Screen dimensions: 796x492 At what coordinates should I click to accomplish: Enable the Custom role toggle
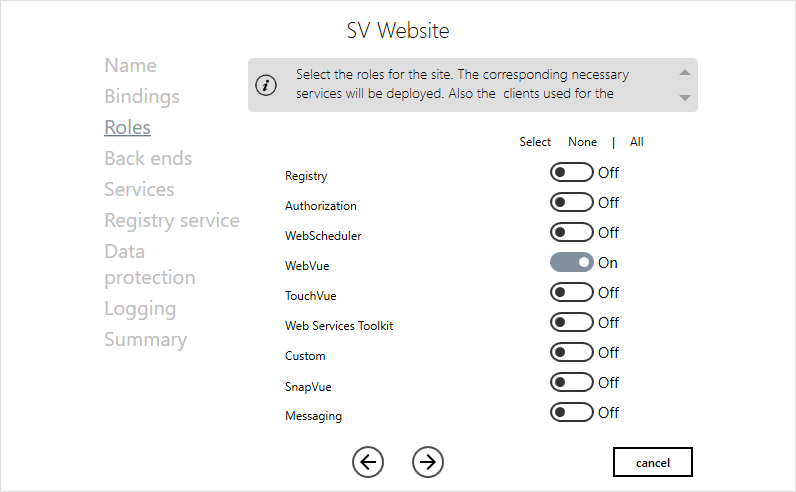tap(571, 353)
